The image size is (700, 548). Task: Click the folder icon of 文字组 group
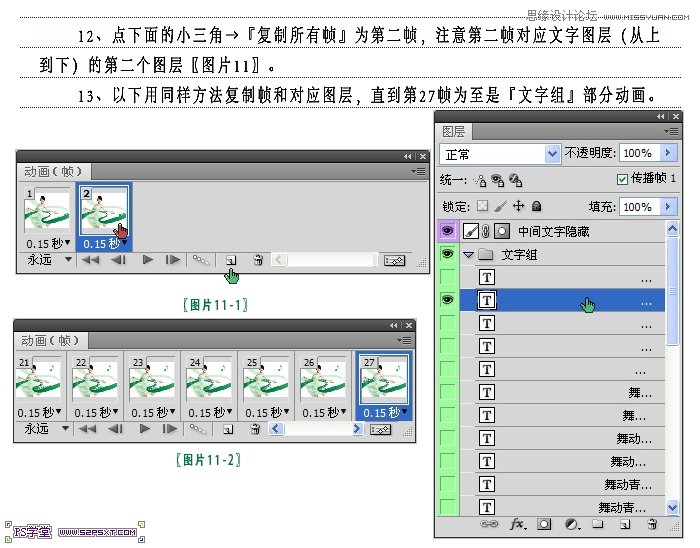coord(486,255)
